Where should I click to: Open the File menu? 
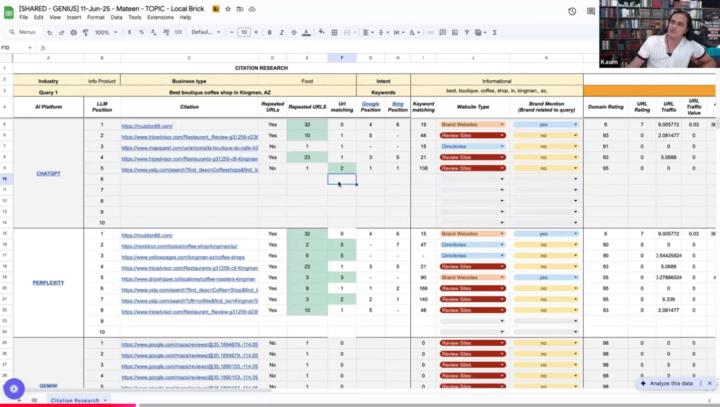[23, 17]
